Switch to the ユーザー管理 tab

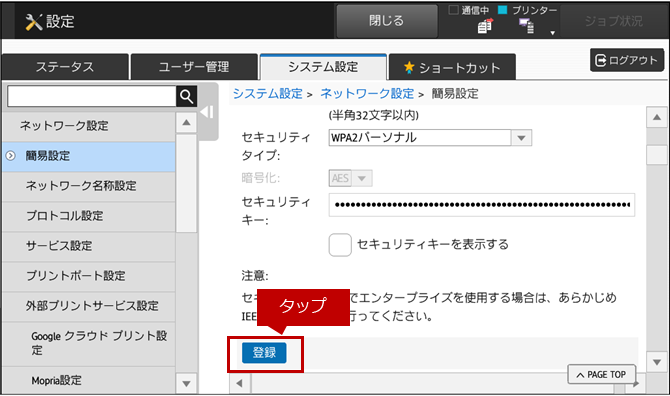point(194,67)
